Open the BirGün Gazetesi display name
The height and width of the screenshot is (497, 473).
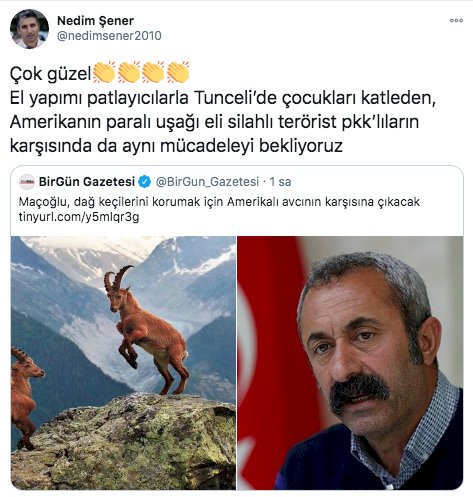coord(87,182)
